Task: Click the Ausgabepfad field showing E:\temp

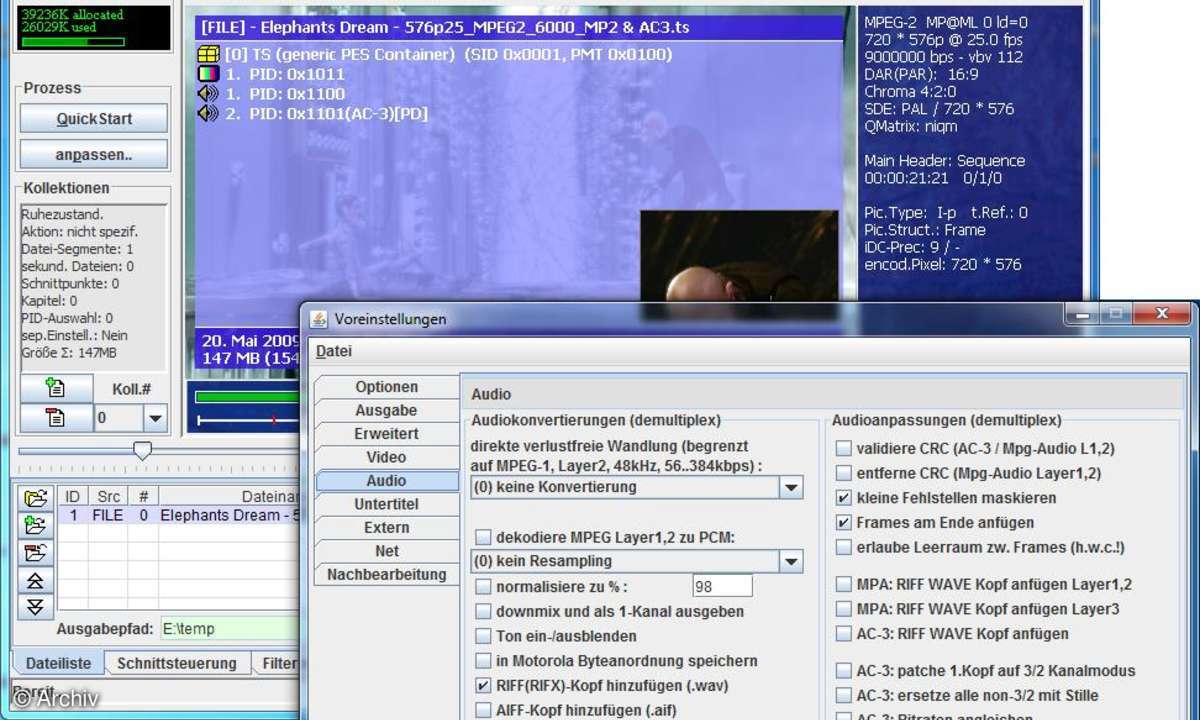Action: [x=229, y=629]
